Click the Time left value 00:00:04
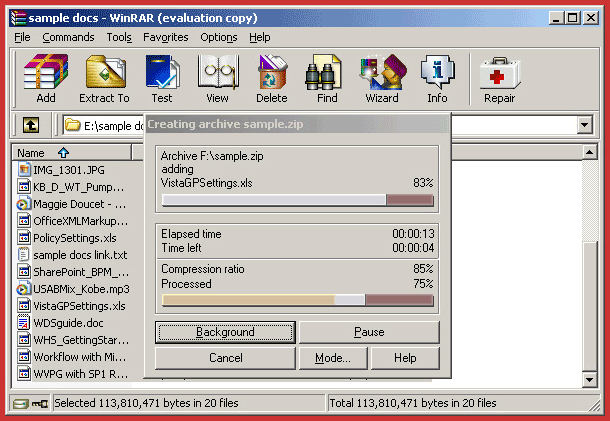The width and height of the screenshot is (610, 421). click(x=413, y=247)
